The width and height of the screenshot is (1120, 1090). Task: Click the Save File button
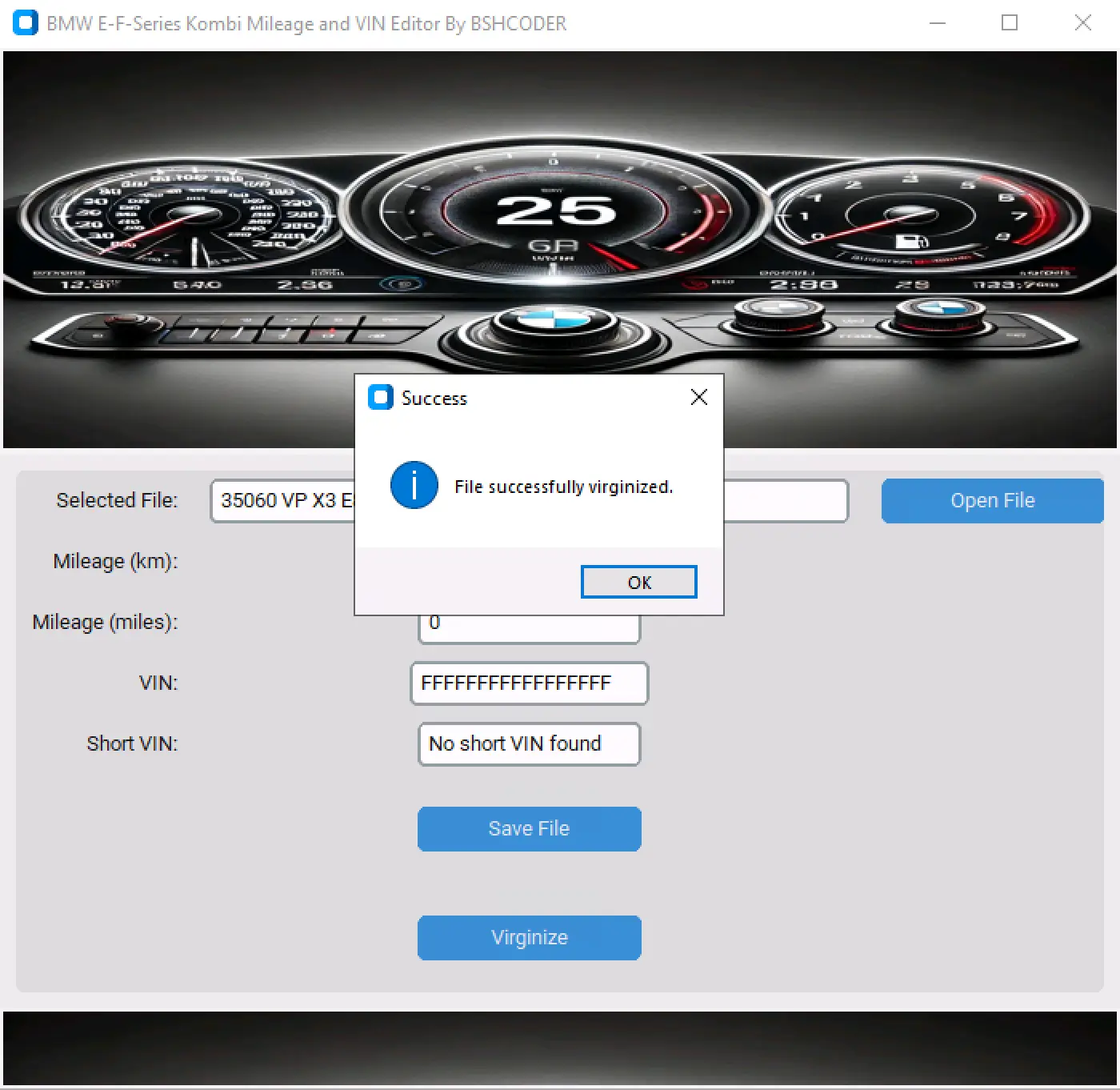click(529, 829)
